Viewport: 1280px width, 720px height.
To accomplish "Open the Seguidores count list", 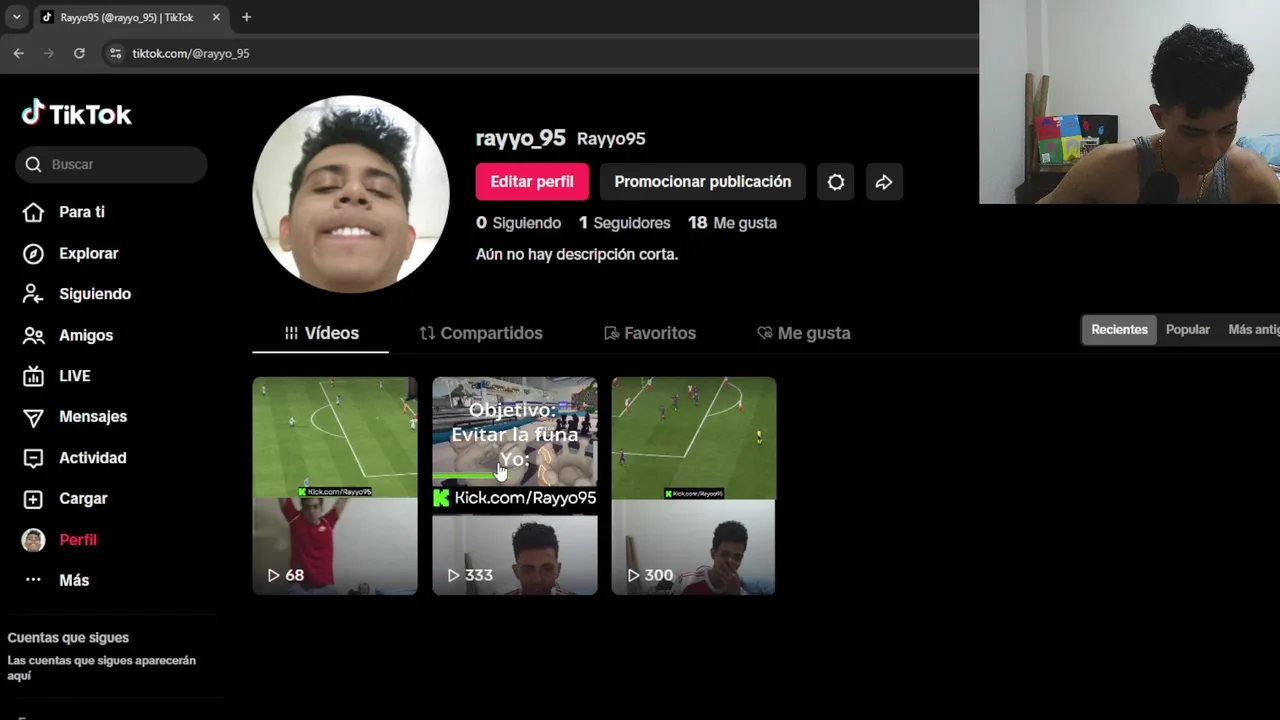I will coord(624,223).
